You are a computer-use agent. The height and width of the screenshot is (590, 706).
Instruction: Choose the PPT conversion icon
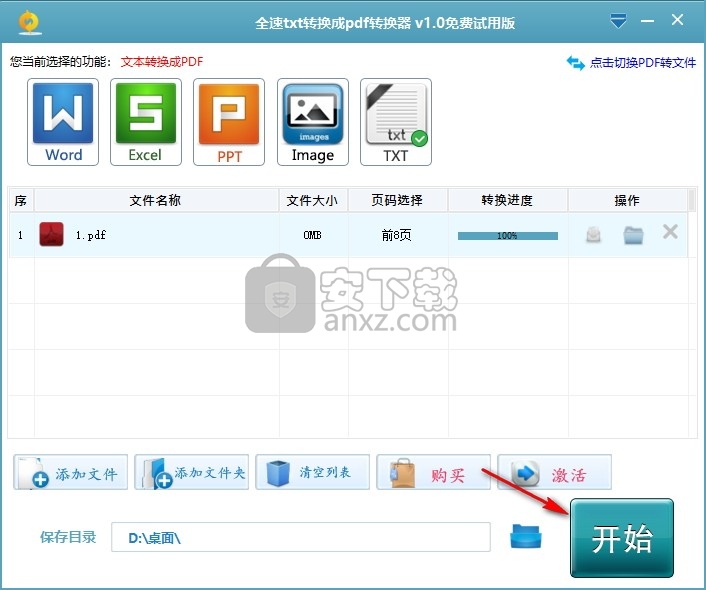tap(229, 122)
